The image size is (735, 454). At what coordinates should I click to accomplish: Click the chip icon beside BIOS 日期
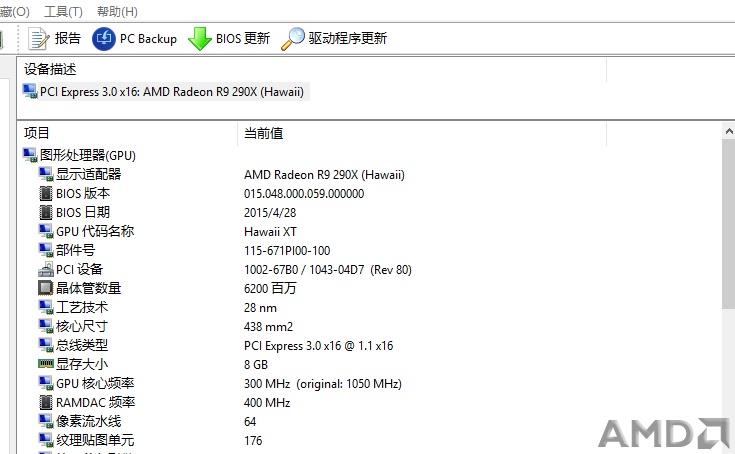pyautogui.click(x=46, y=212)
